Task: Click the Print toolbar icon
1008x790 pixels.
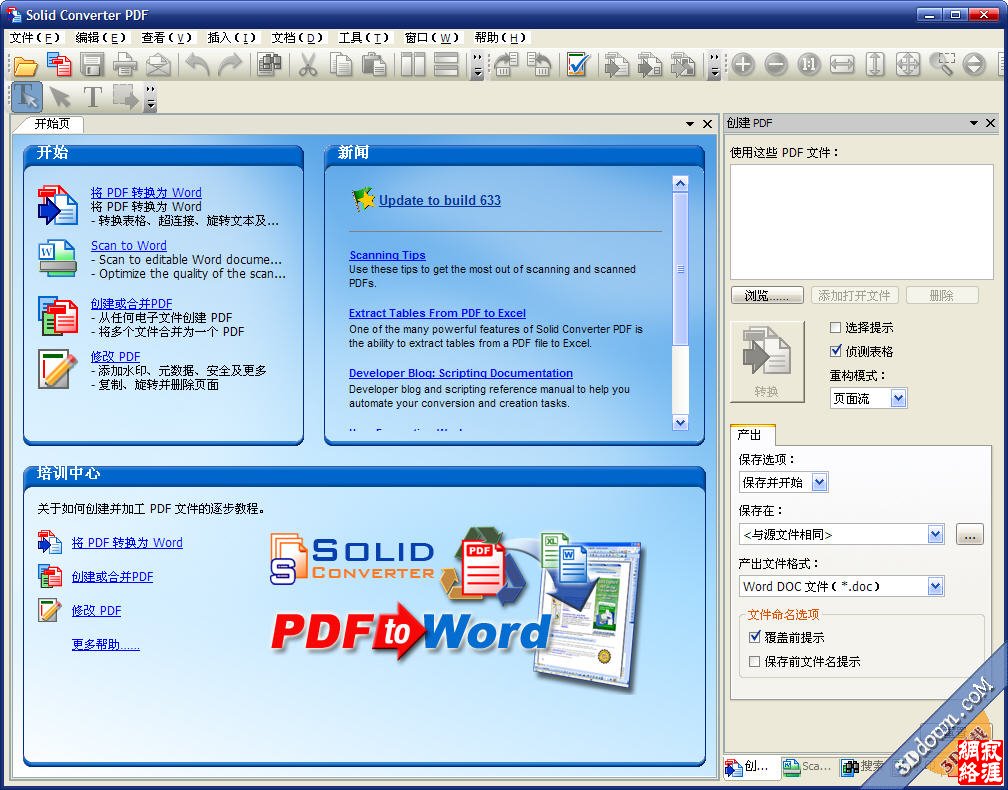Action: click(125, 65)
